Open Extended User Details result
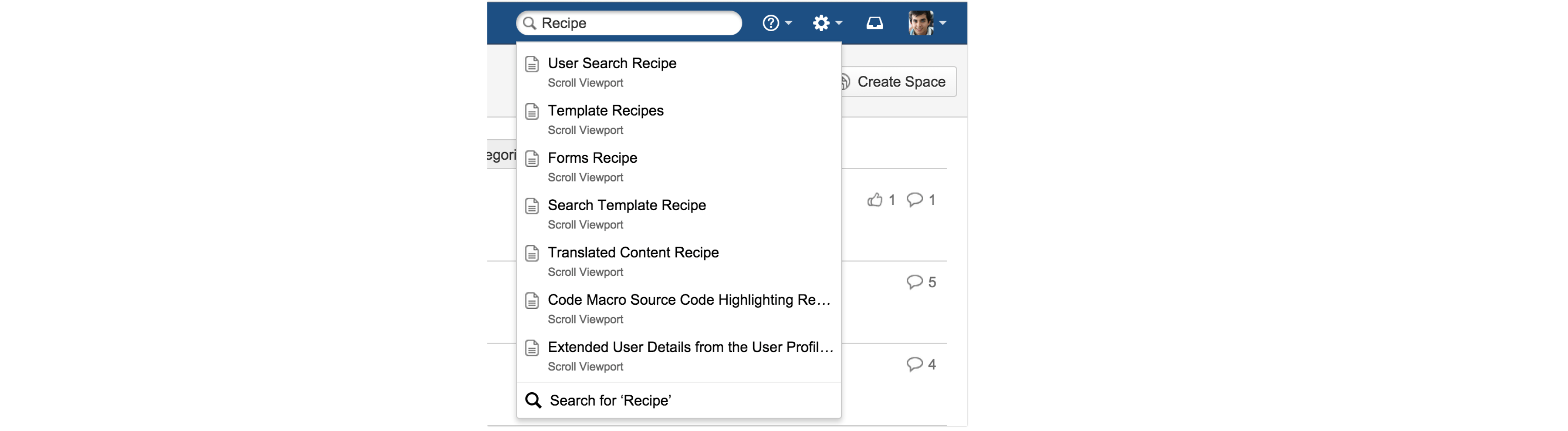Image resolution: width=1568 pixels, height=431 pixels. click(x=690, y=348)
